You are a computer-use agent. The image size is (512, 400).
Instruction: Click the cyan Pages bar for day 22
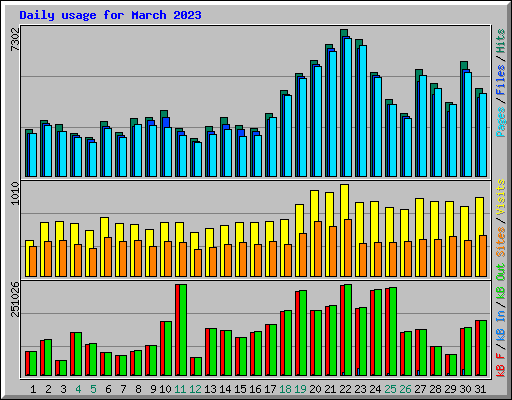coord(348,107)
